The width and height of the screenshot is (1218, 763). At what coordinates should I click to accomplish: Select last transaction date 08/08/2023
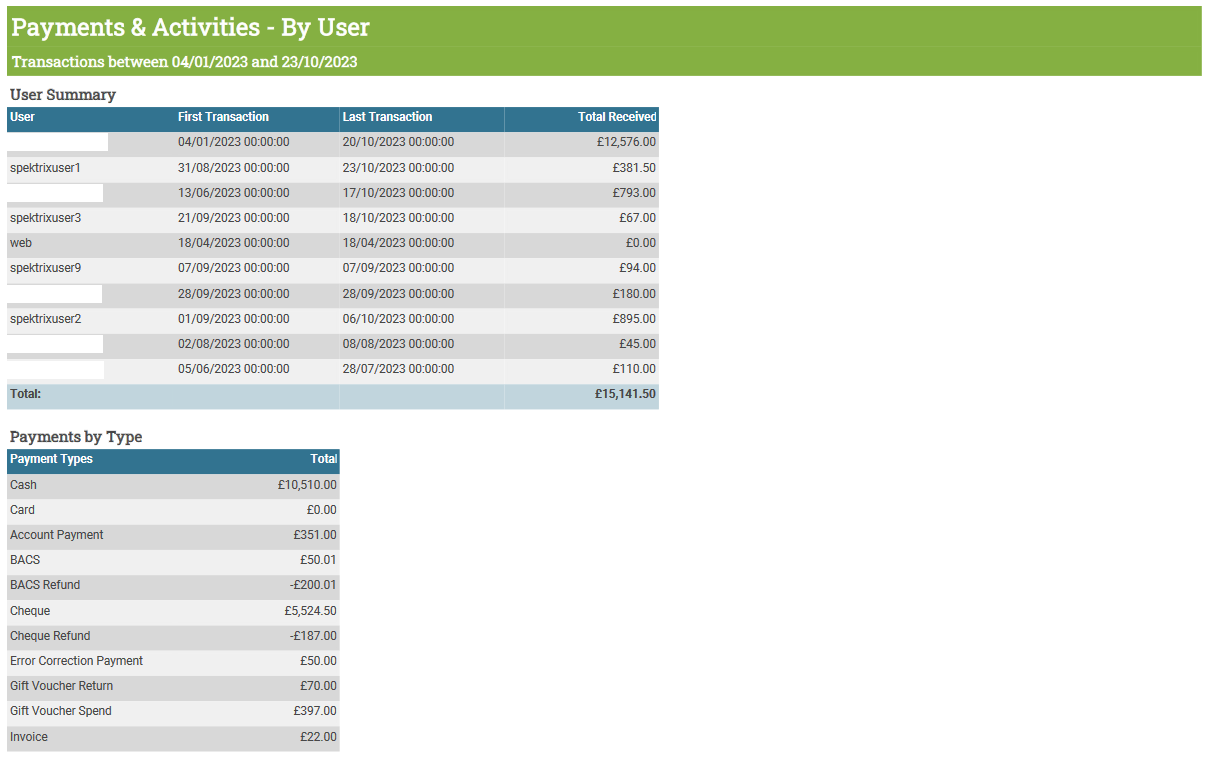point(398,344)
